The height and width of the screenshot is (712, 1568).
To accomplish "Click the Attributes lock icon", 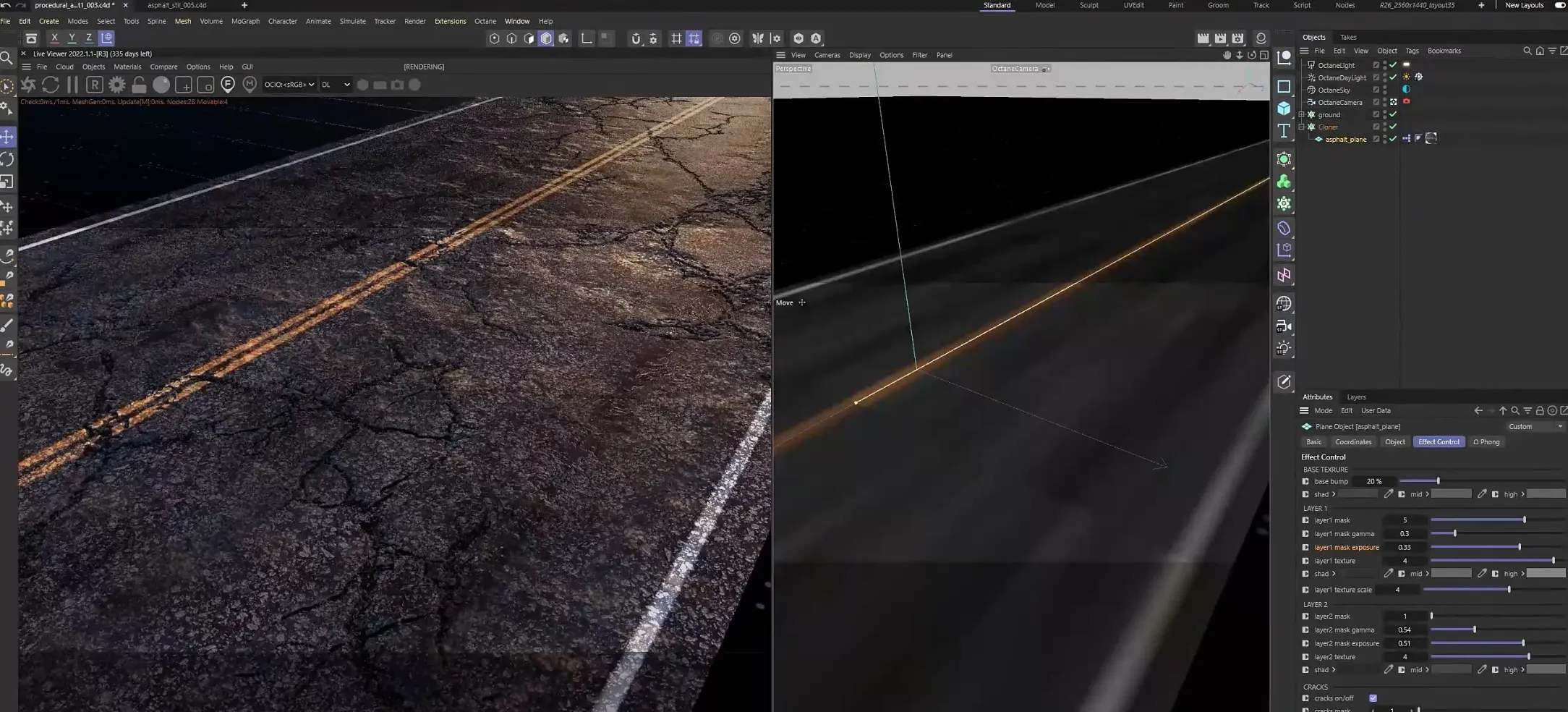I will pos(1540,410).
